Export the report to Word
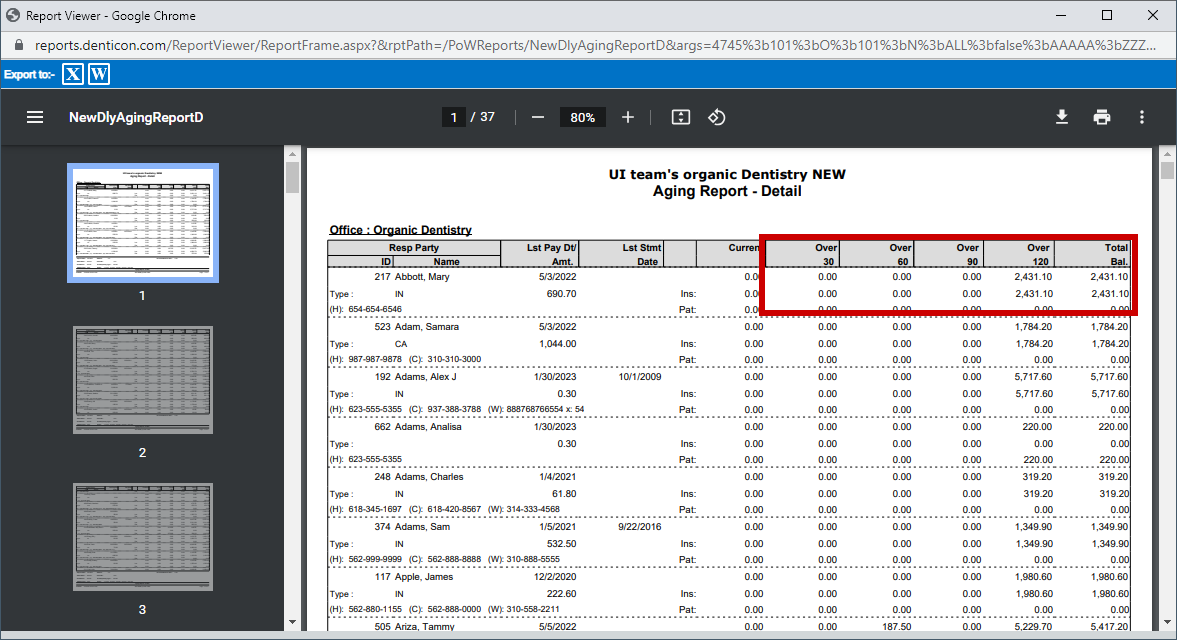This screenshot has width=1177, height=640. (x=99, y=74)
